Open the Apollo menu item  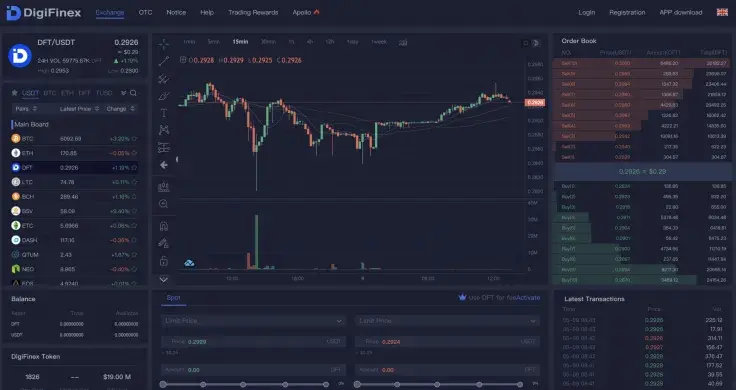pyautogui.click(x=306, y=13)
